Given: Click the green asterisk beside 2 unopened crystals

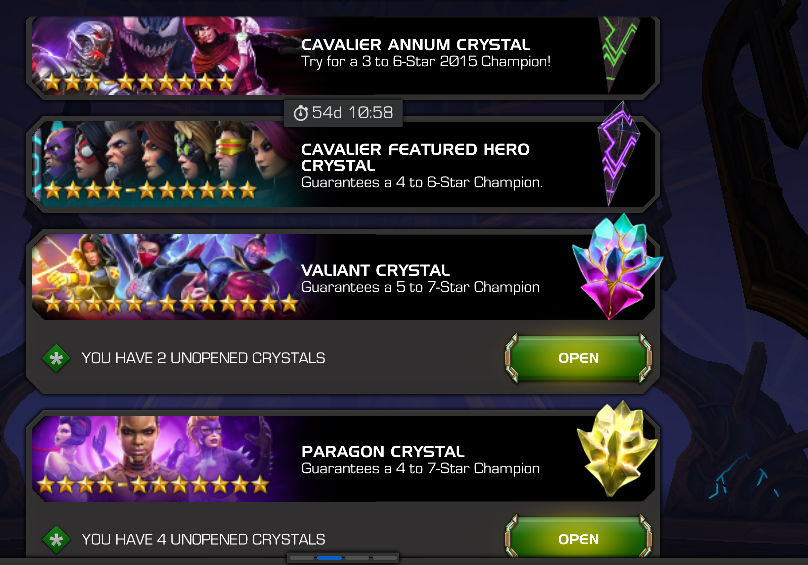Looking at the screenshot, I should [x=56, y=358].
